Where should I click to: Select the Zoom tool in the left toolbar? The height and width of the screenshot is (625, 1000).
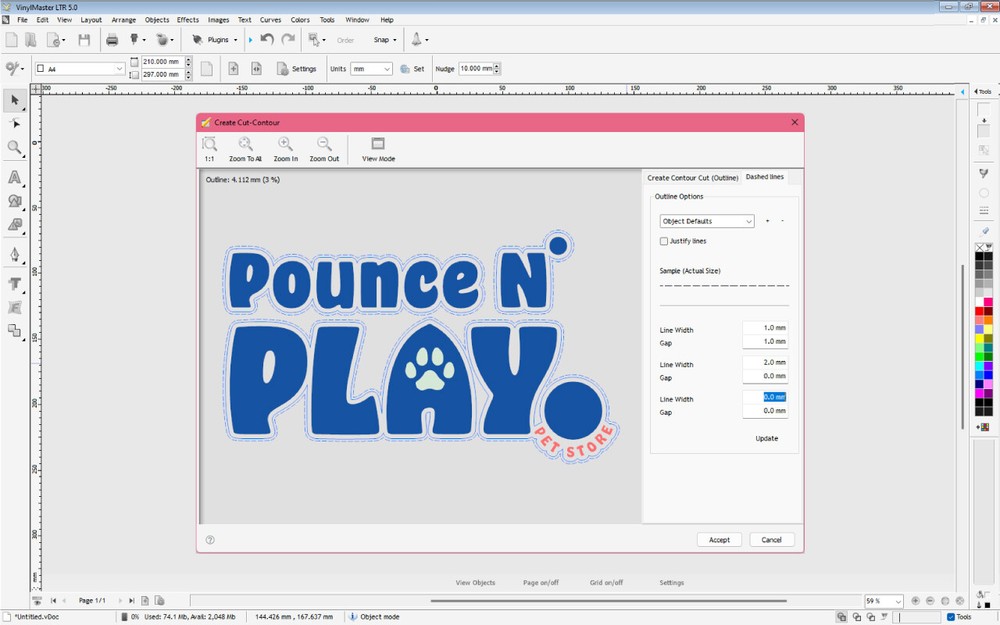(14, 148)
